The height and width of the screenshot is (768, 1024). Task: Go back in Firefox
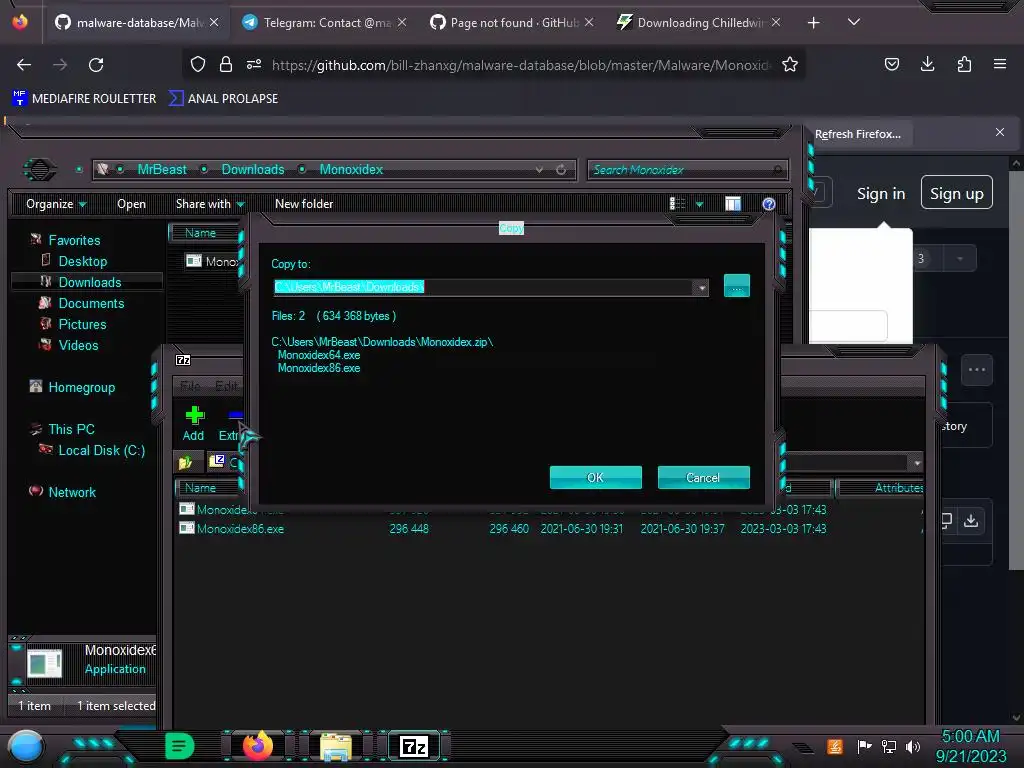pyautogui.click(x=24, y=65)
